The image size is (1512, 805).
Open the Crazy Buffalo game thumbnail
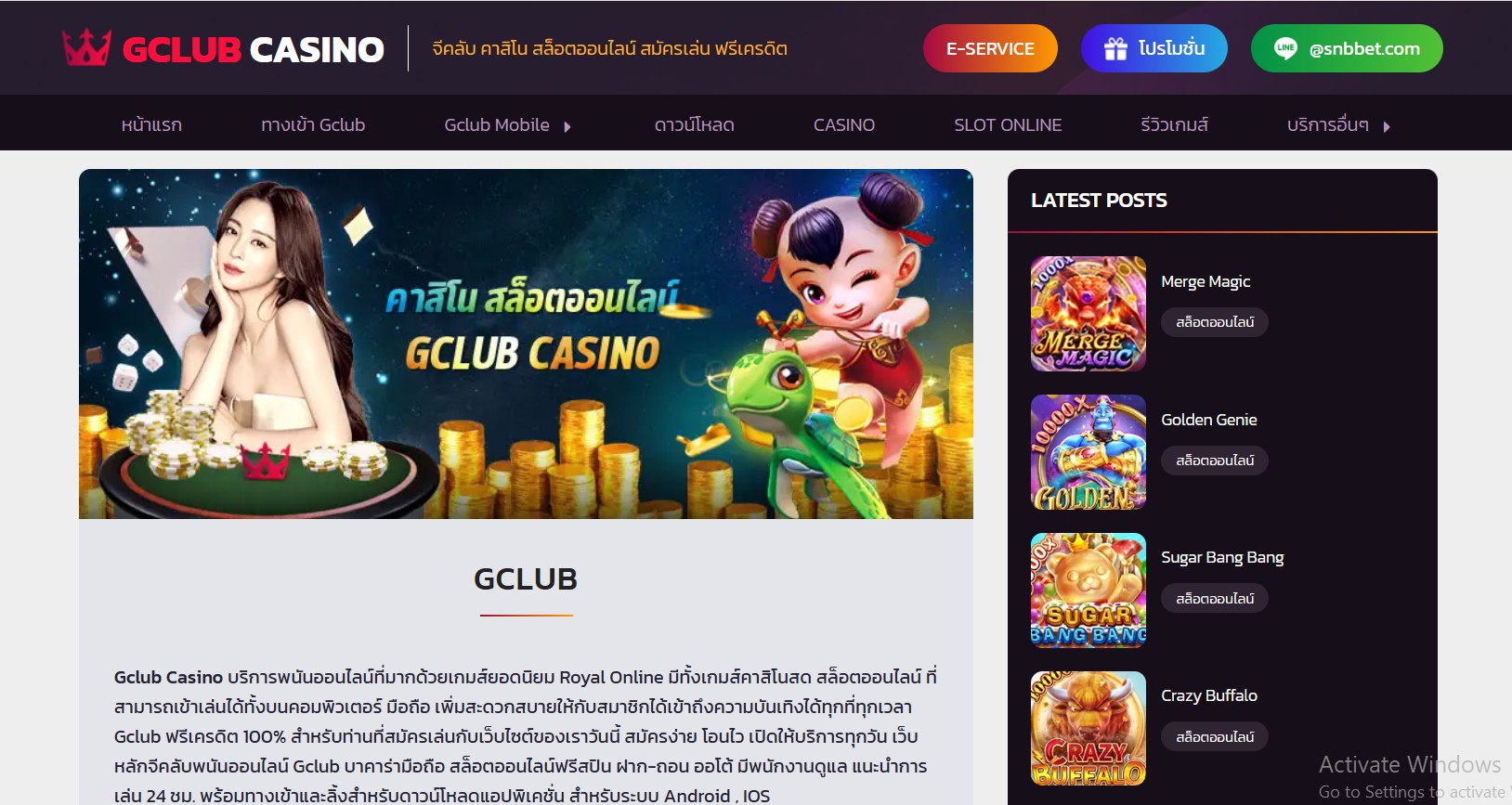1088,729
